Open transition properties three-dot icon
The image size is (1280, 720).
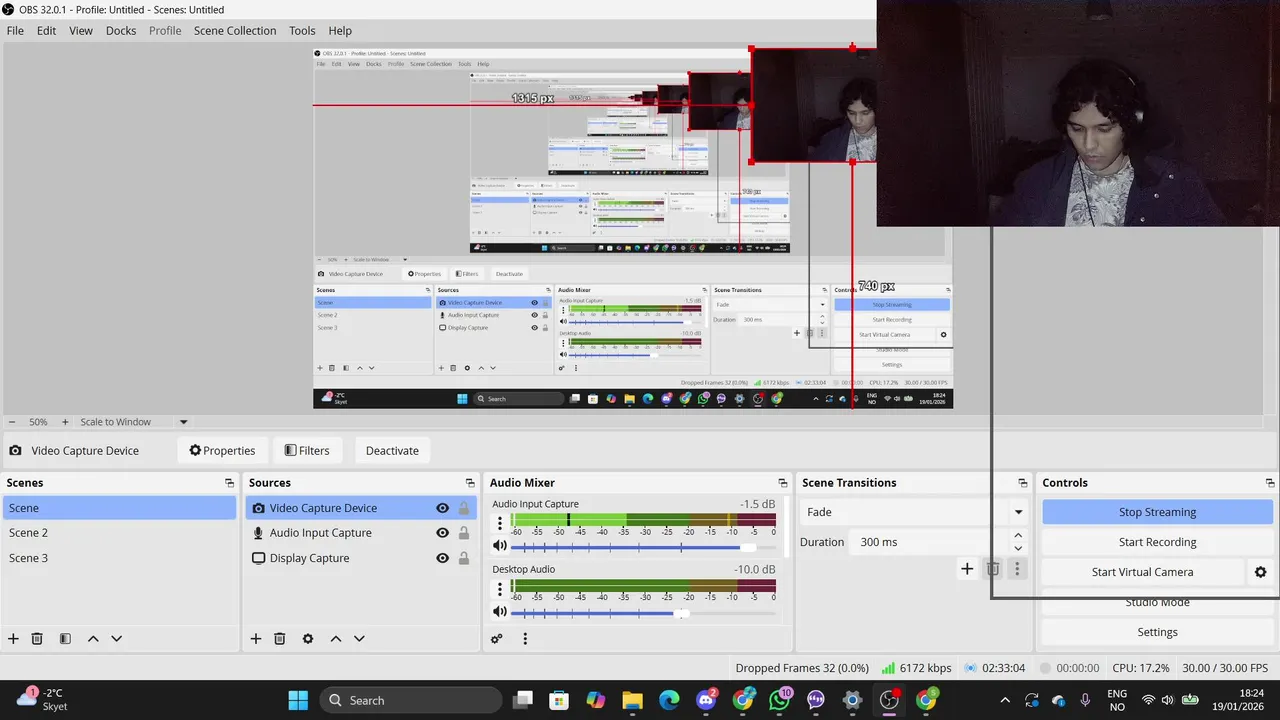point(1017,569)
